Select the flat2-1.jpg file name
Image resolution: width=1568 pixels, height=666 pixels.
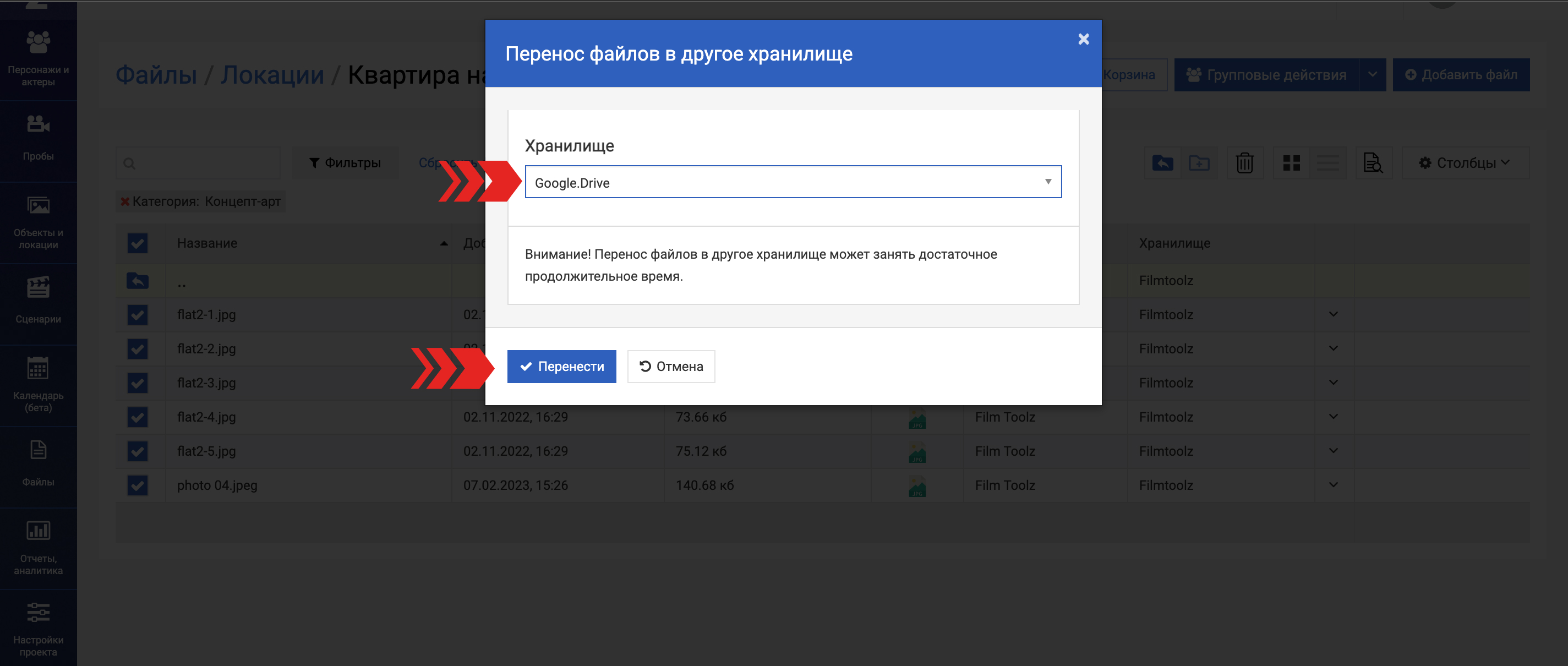pos(206,315)
